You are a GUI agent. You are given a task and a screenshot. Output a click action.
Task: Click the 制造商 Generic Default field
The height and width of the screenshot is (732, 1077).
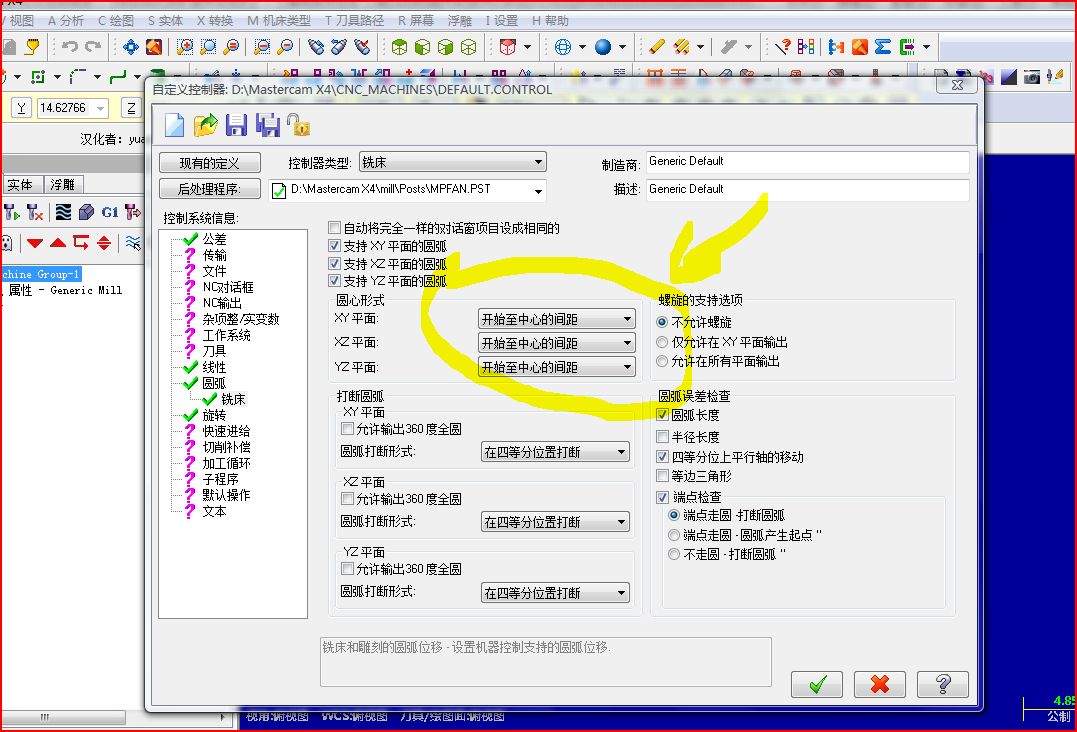pos(807,162)
